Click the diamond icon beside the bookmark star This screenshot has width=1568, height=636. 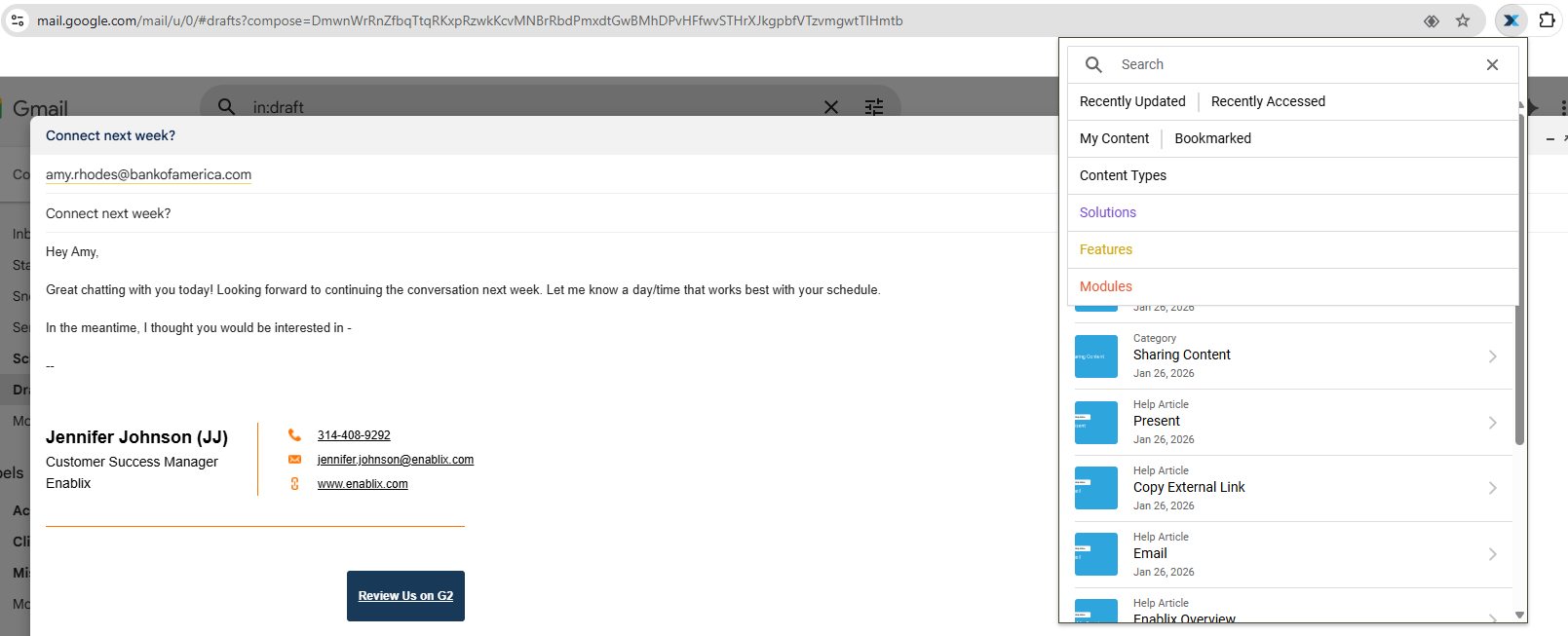tap(1432, 20)
